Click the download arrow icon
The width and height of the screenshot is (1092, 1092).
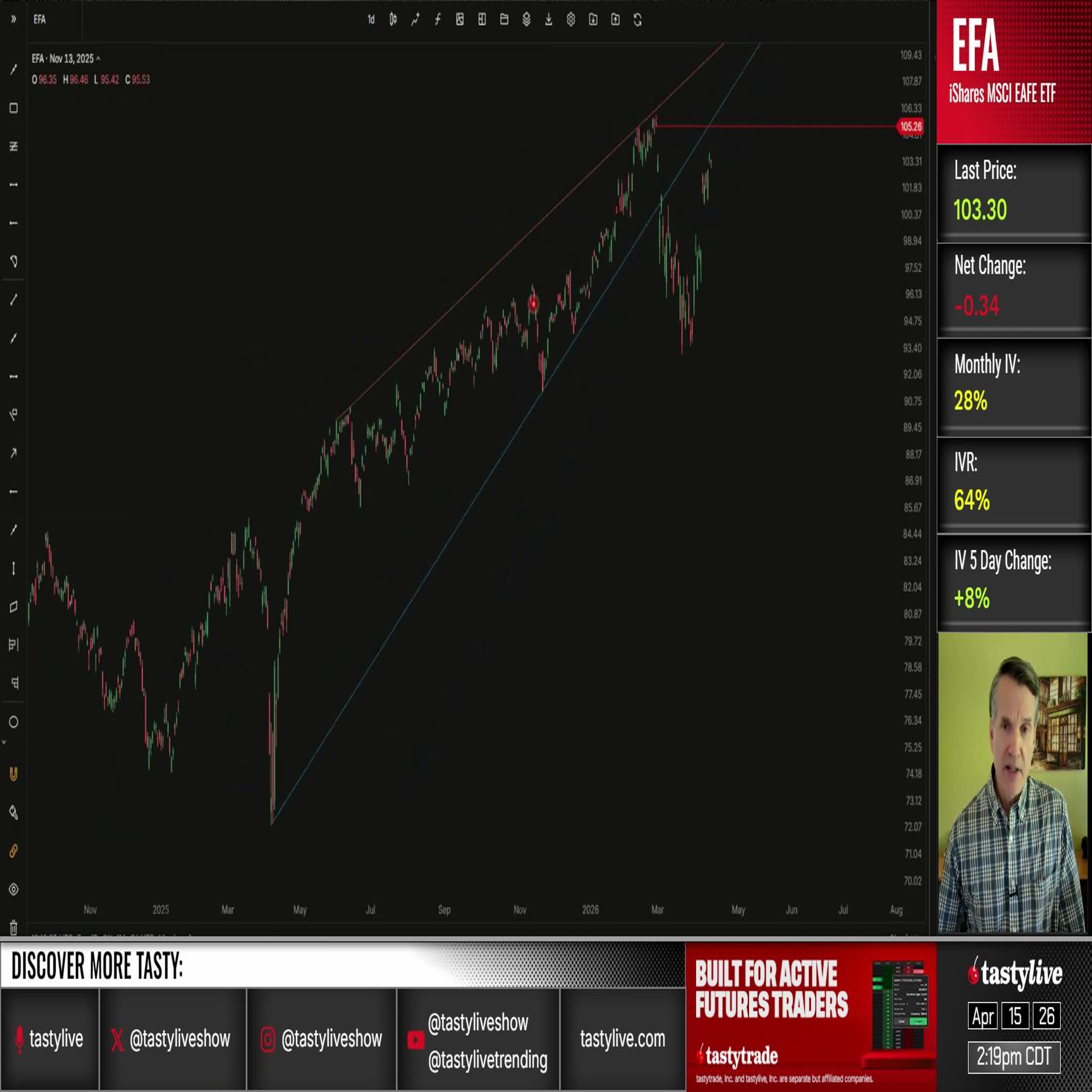548,20
